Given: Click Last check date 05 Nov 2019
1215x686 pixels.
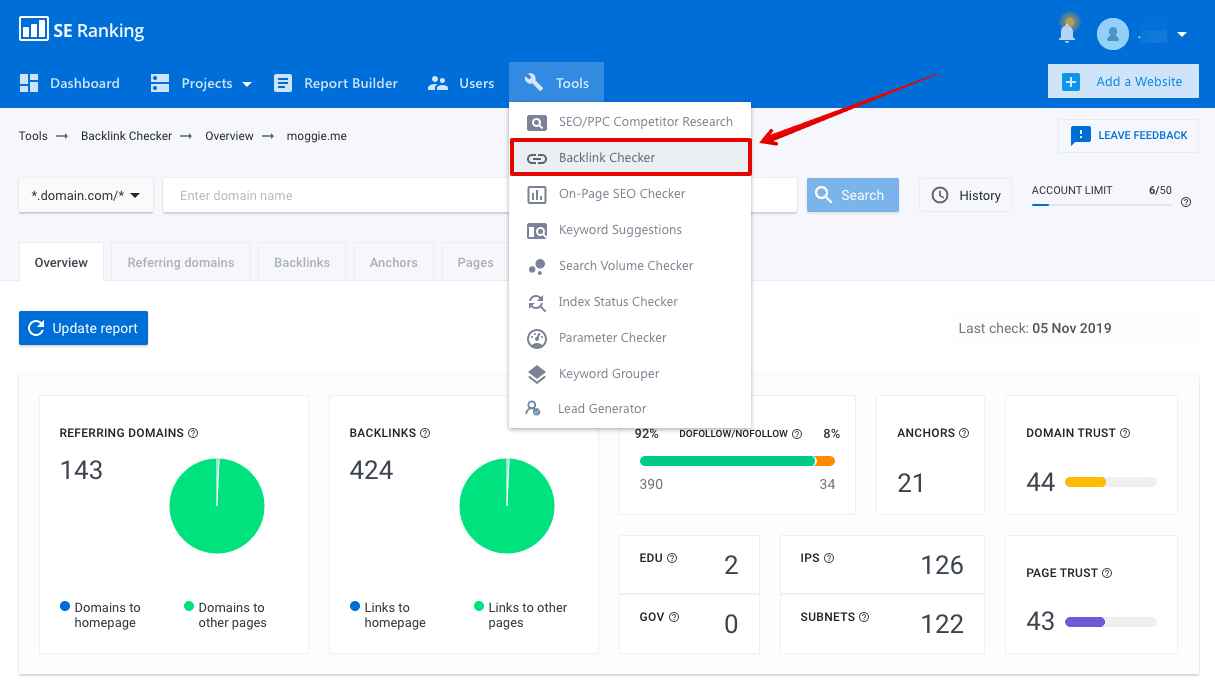Looking at the screenshot, I should point(1071,328).
